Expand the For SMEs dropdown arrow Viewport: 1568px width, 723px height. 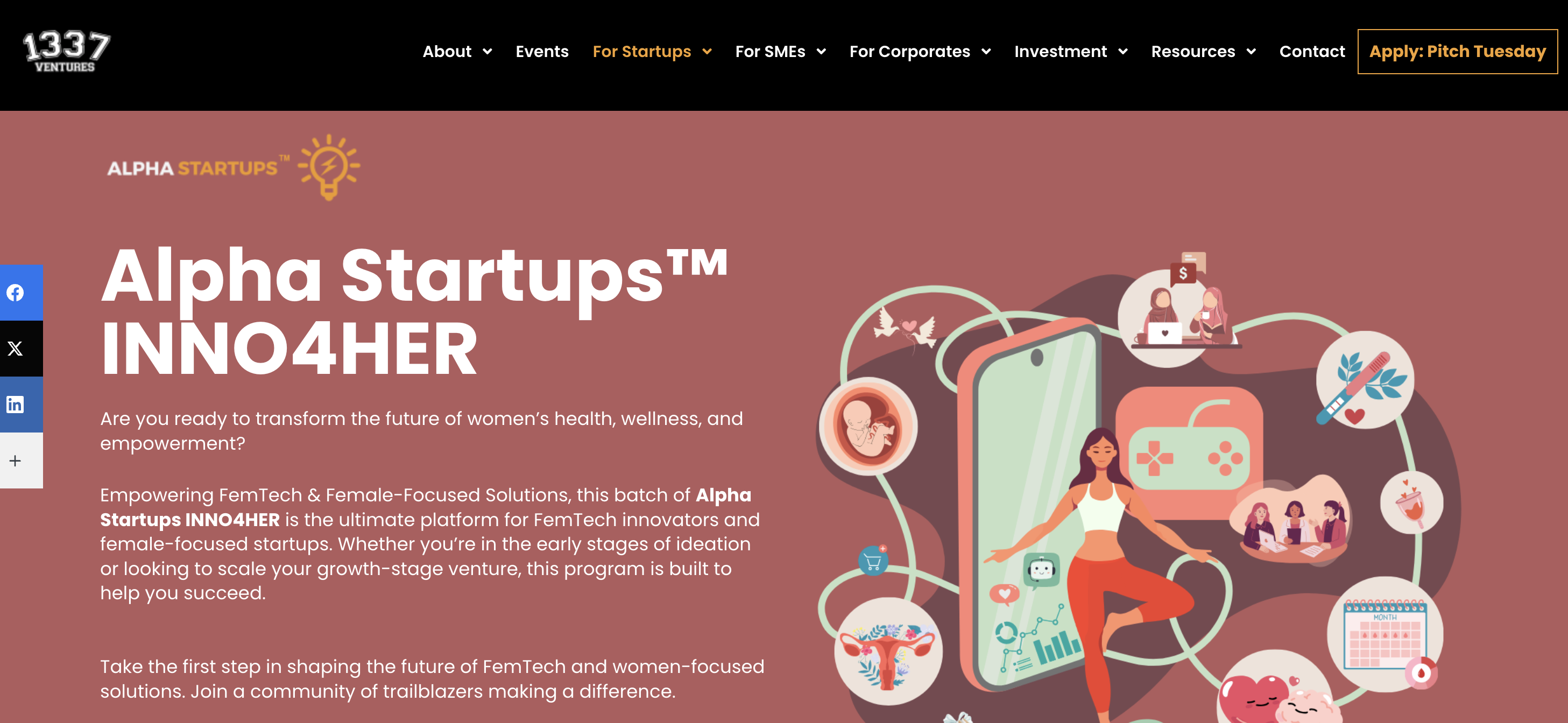point(821,52)
